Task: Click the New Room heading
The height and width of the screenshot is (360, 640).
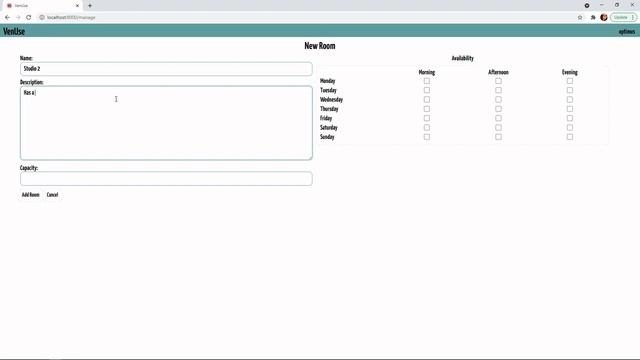Action: pos(320,46)
